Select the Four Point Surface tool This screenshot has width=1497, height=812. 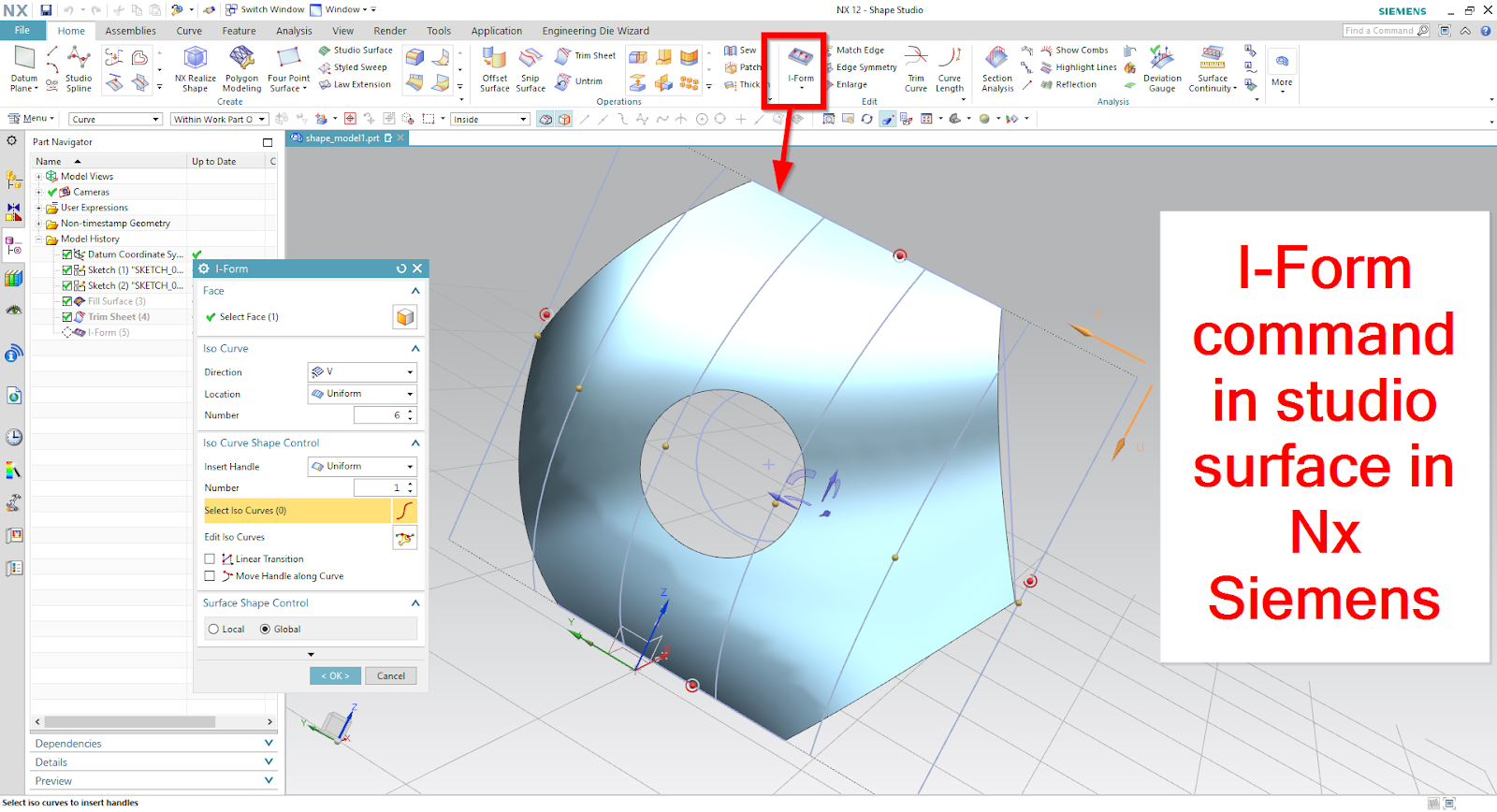(x=288, y=69)
